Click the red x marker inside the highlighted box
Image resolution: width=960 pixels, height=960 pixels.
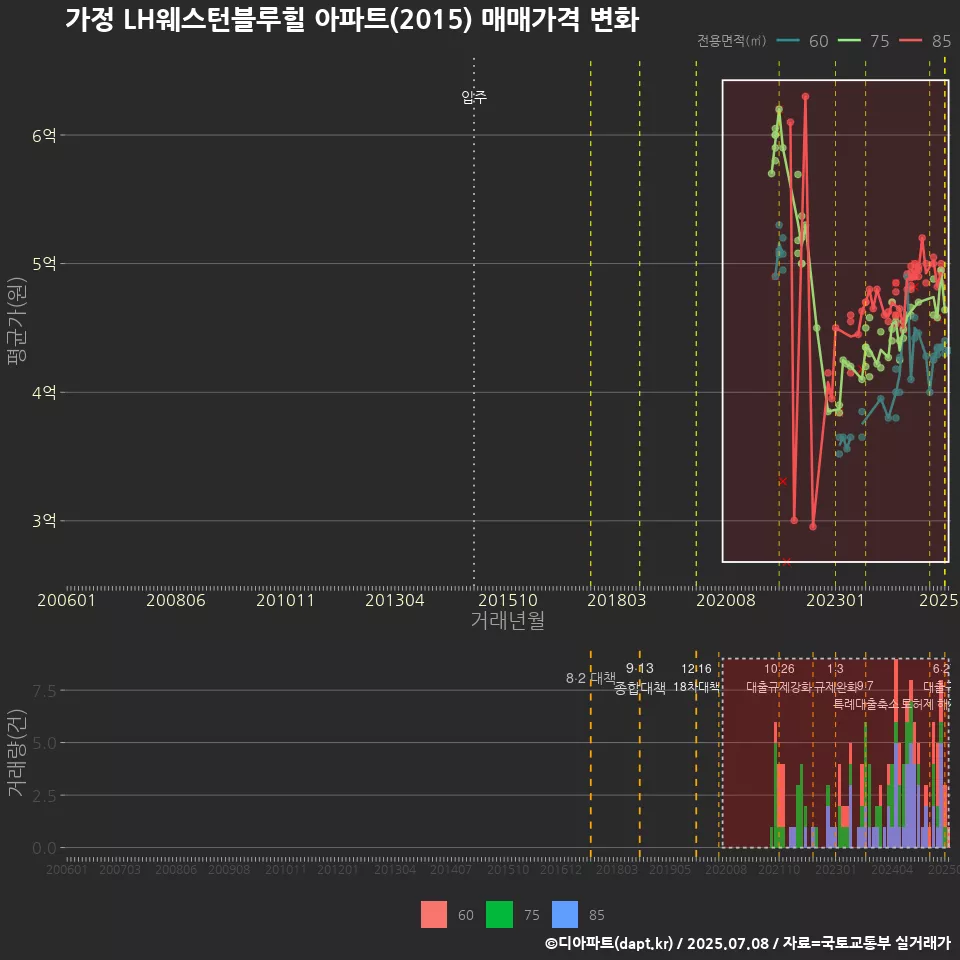(782, 481)
